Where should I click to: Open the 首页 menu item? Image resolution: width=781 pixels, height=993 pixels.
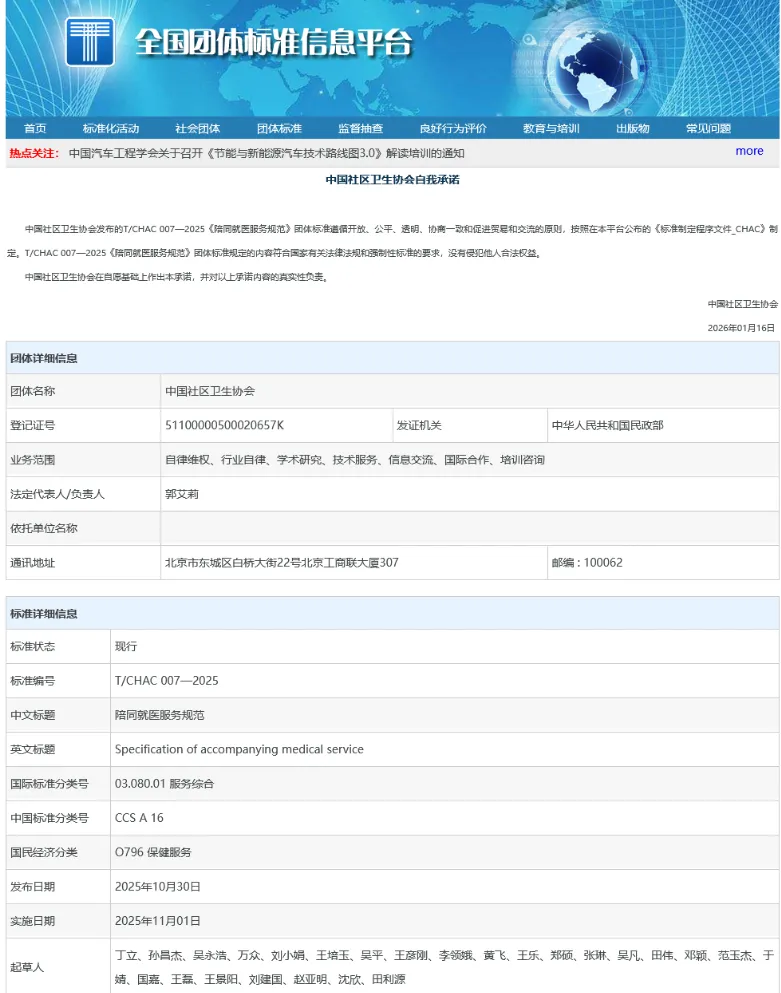[35, 128]
